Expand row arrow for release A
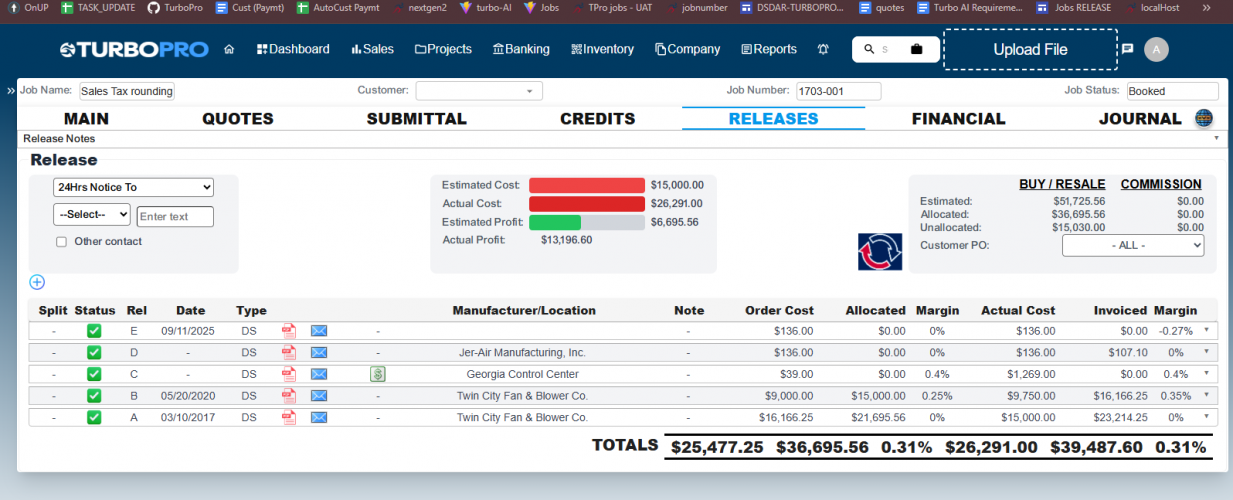Viewport: 1233px width, 500px height. 1205,416
